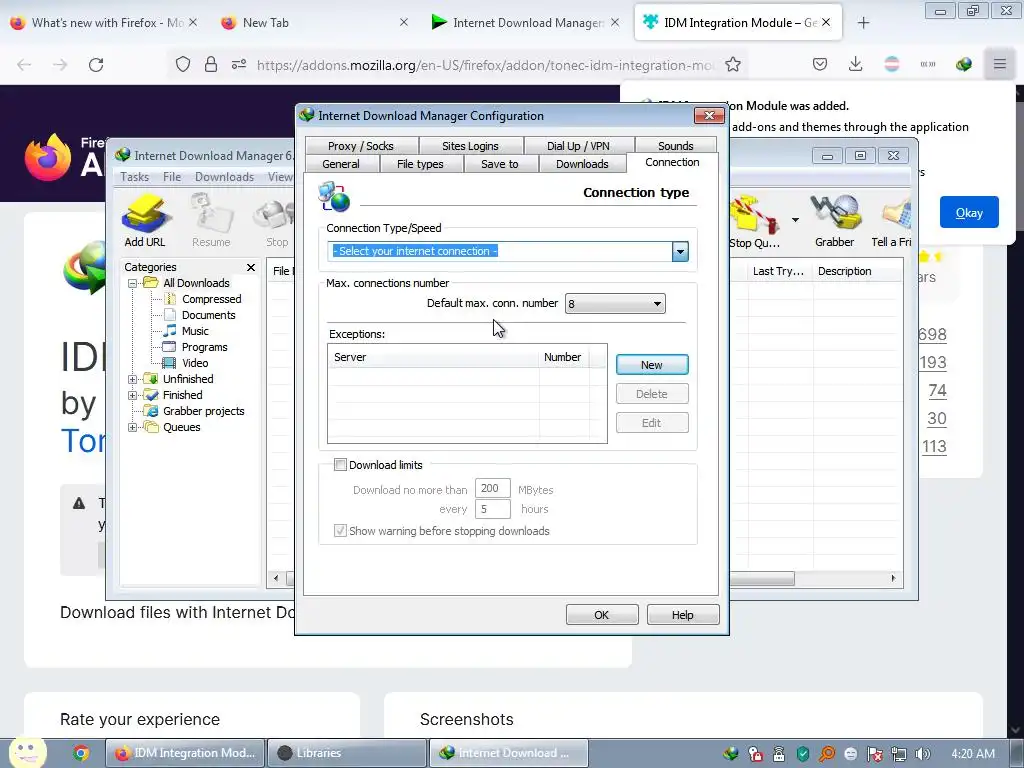
Task: Expand the Unfinished tree node
Action: [x=132, y=379]
